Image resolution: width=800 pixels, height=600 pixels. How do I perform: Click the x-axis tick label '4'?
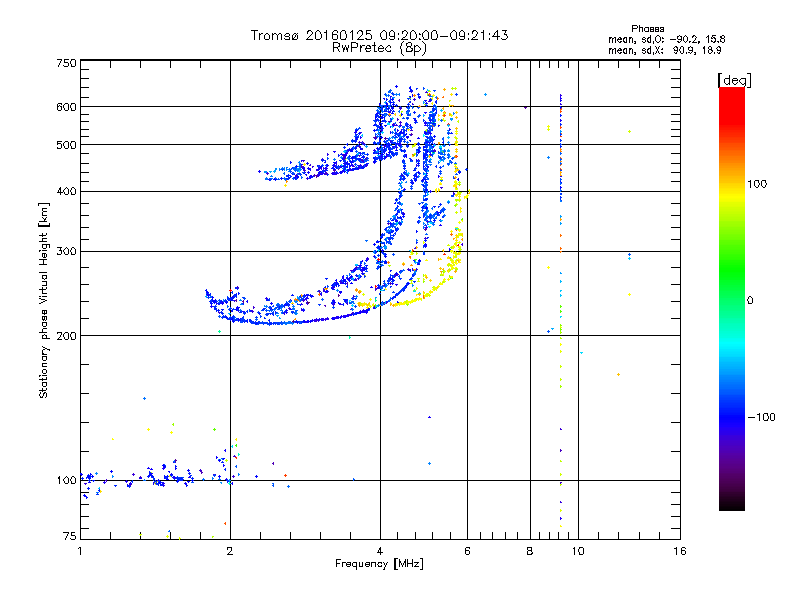click(380, 551)
